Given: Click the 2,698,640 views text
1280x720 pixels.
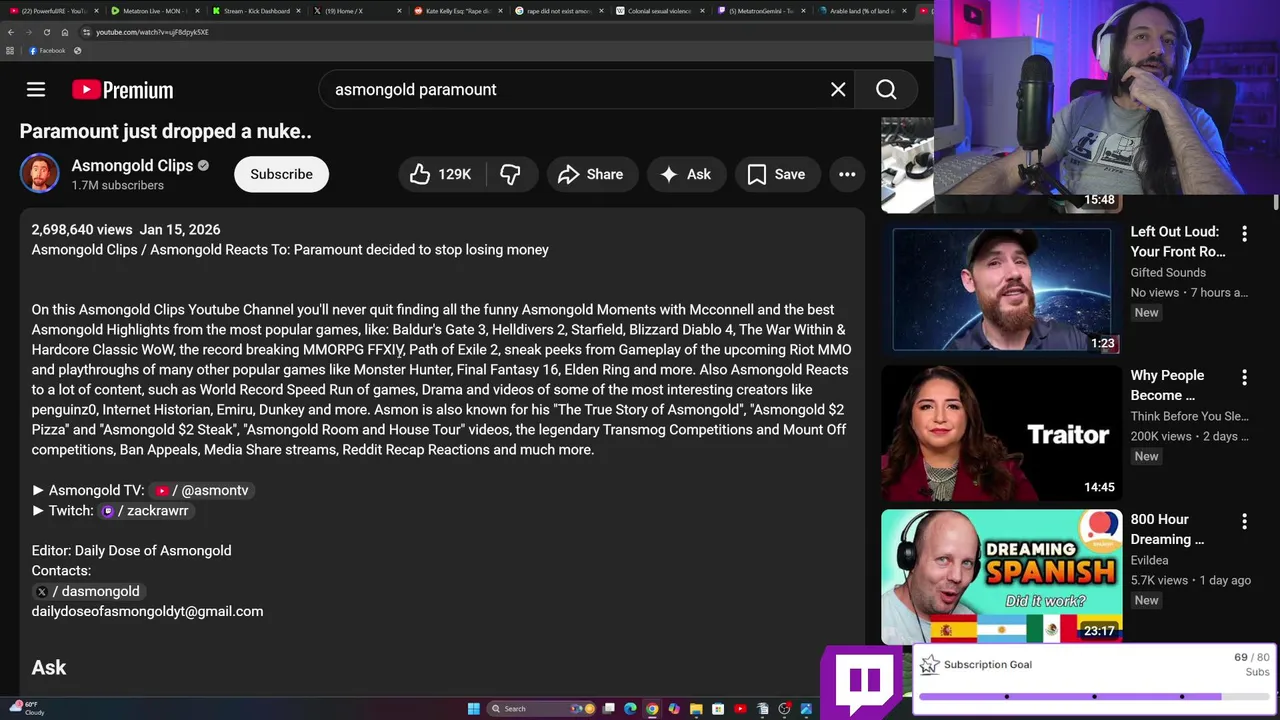Looking at the screenshot, I should 82,230.
